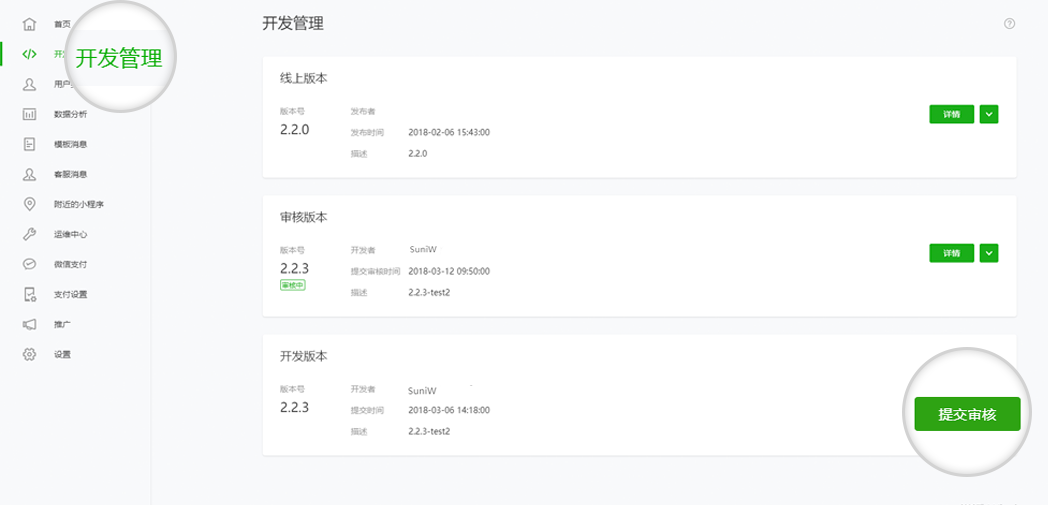
Task: Open the 支付设置 menu item
Action: click(x=70, y=294)
